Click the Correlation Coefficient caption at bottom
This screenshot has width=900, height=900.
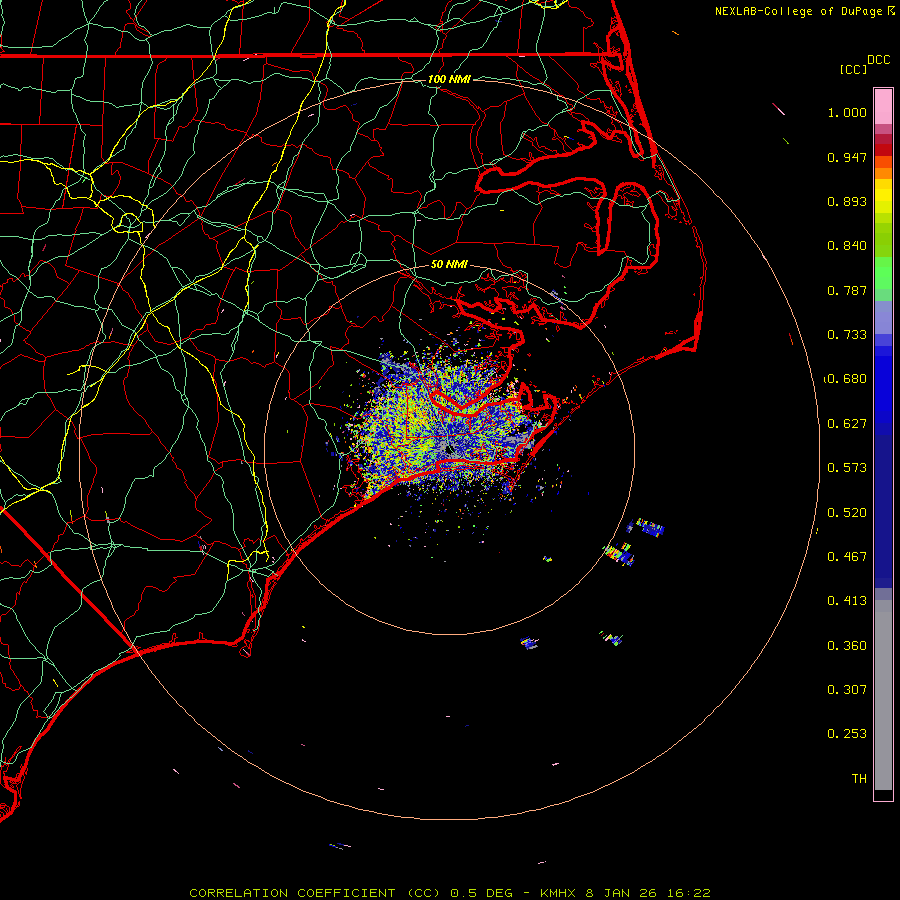(x=449, y=893)
